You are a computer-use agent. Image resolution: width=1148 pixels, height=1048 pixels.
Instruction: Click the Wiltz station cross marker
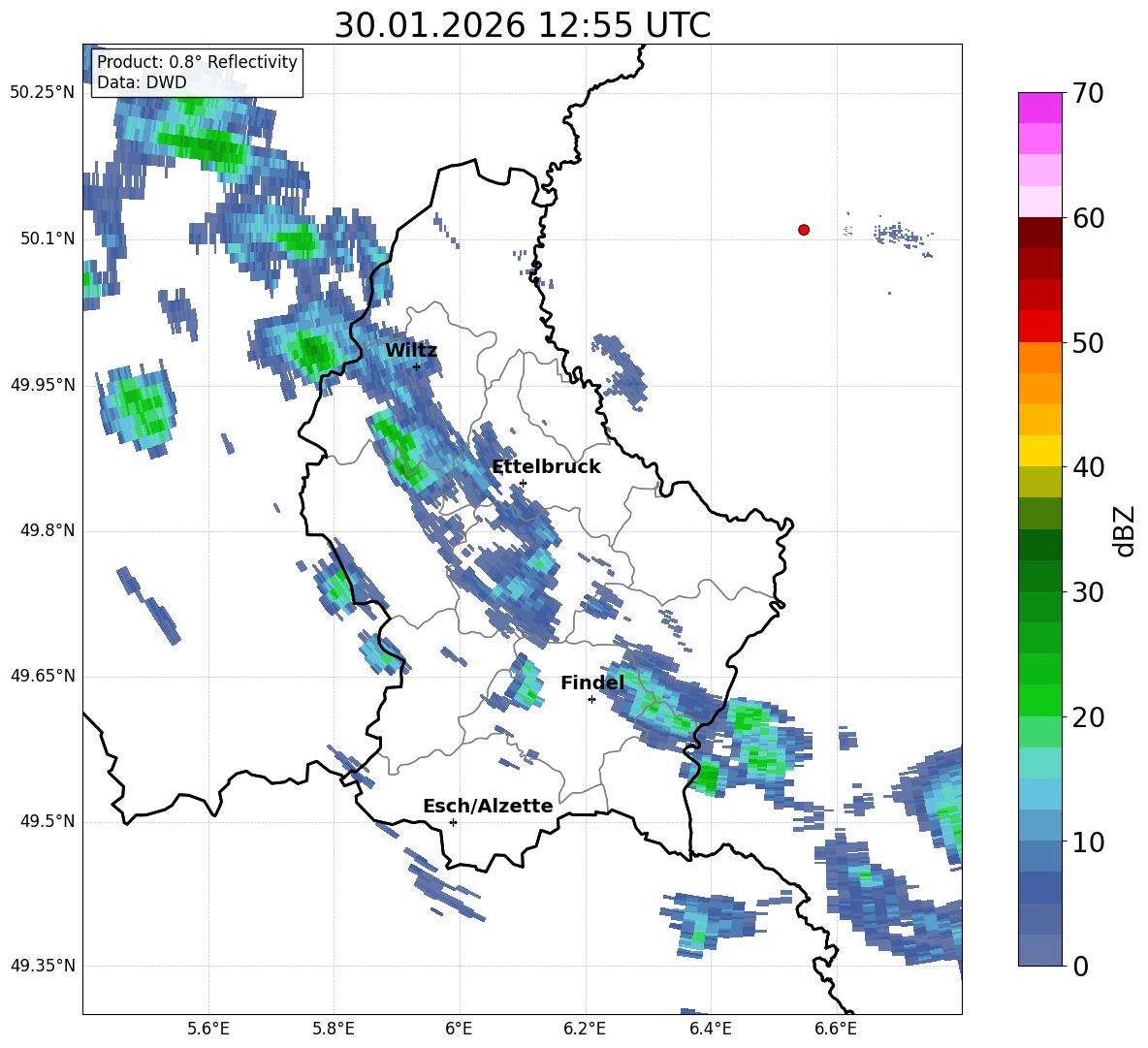coord(417,366)
